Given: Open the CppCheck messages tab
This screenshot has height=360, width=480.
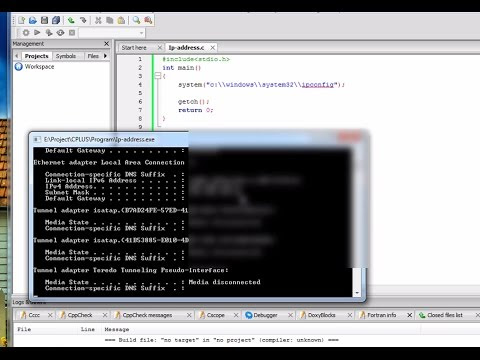Looking at the screenshot, I should [x=147, y=315].
